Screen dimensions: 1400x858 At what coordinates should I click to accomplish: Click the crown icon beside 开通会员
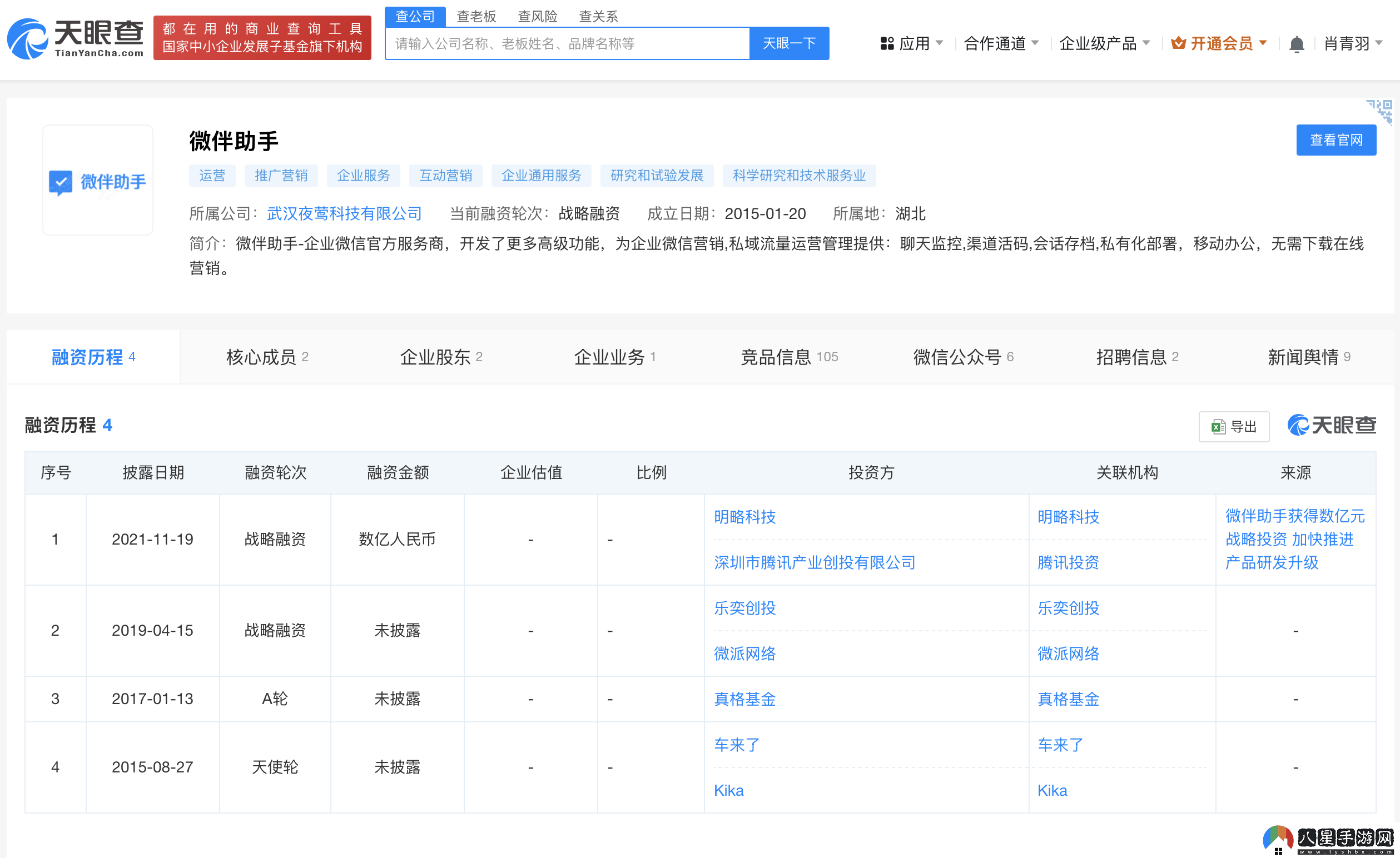(1178, 43)
